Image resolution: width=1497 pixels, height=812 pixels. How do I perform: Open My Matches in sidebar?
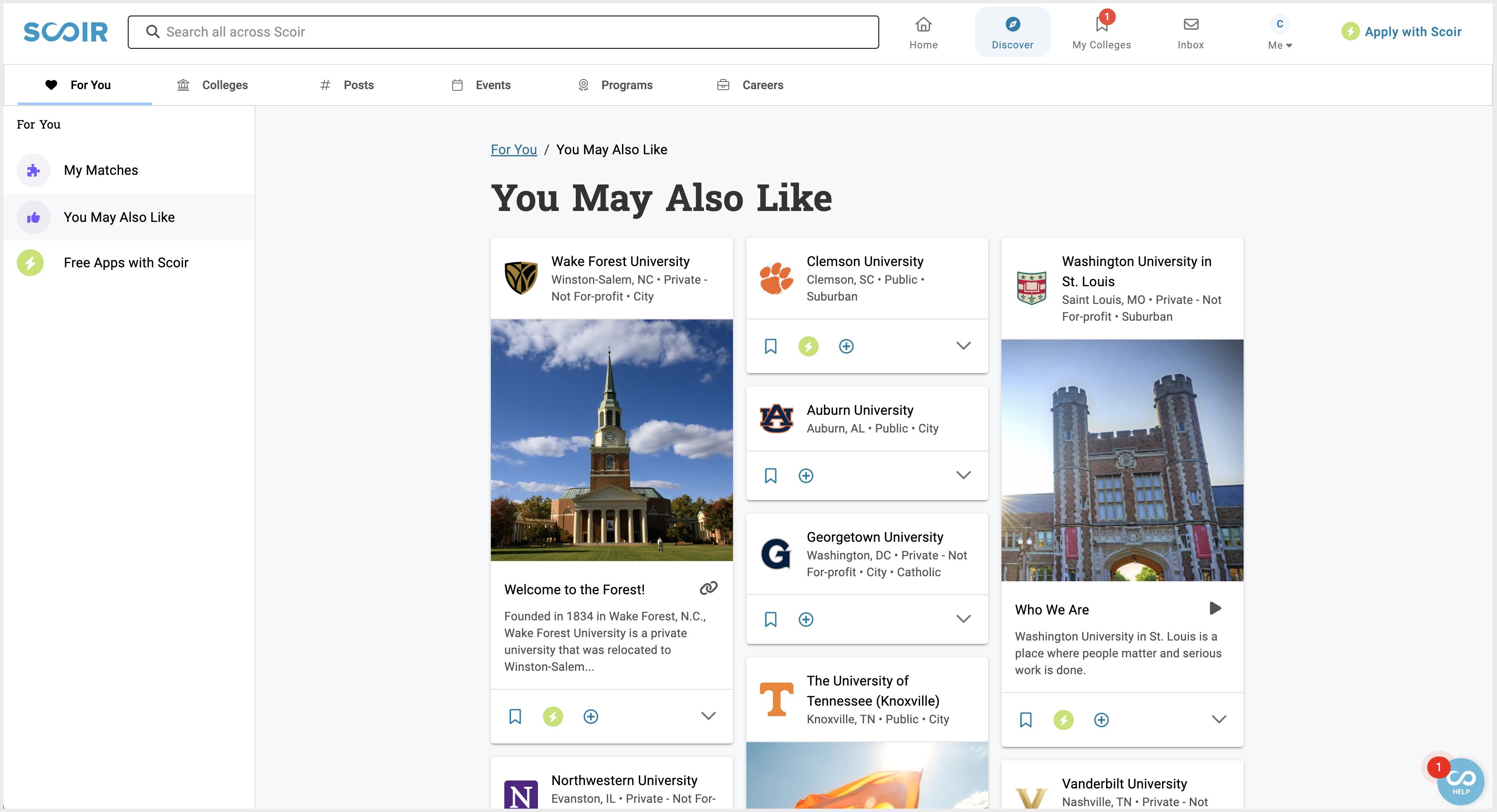(x=129, y=170)
